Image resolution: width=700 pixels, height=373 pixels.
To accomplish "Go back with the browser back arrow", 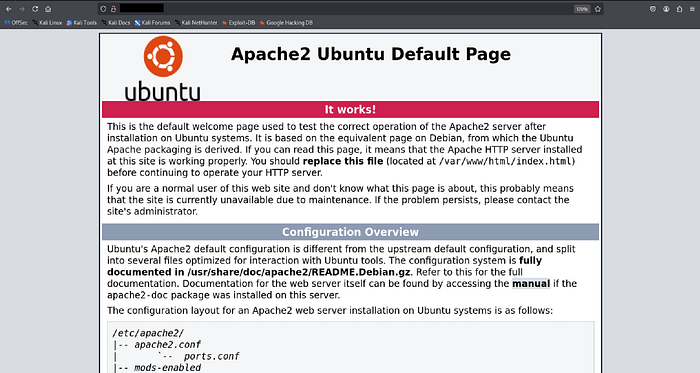I will [8, 9].
